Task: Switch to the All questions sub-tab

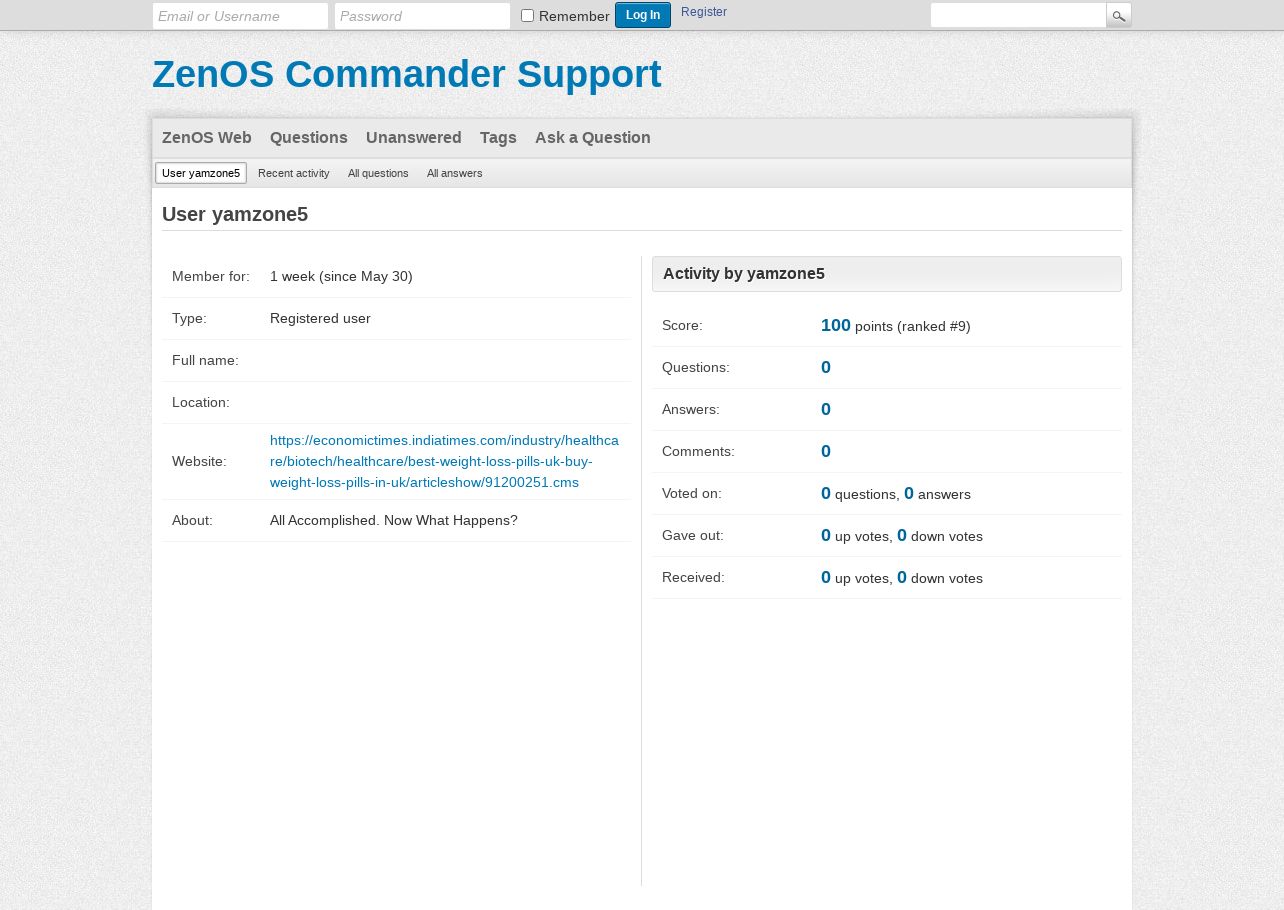Action: [x=378, y=173]
